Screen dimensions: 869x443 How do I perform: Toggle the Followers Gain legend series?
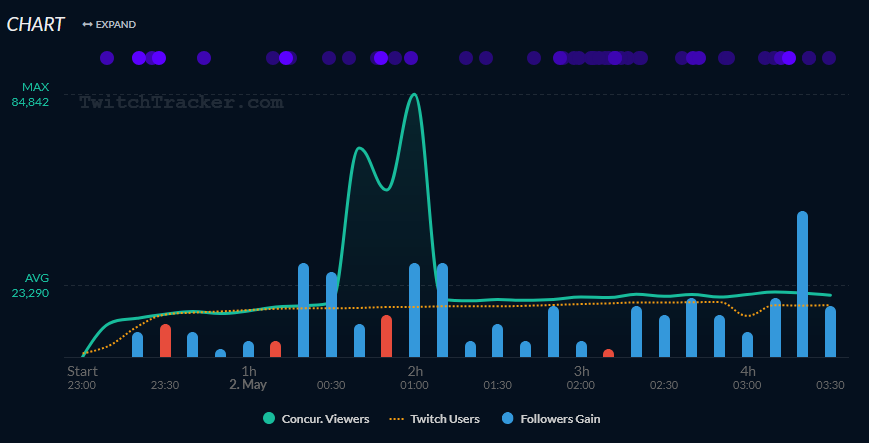(x=552, y=419)
